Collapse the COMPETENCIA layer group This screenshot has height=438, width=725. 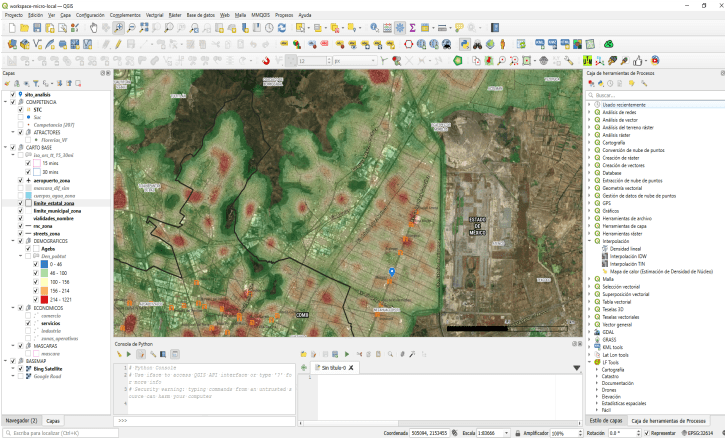[6, 102]
